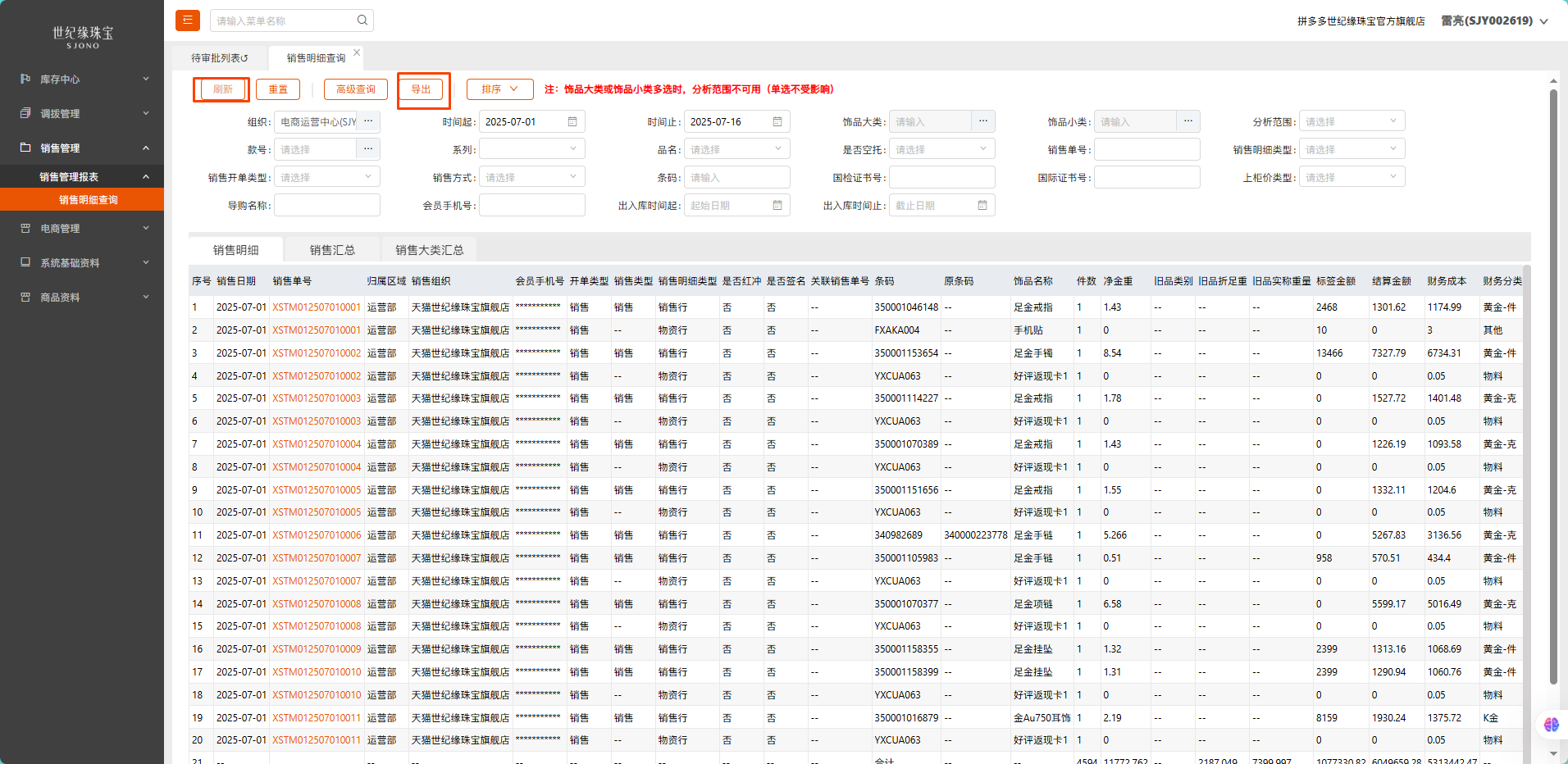
Task: Click the orange menu collapse icon
Action: click(x=188, y=20)
